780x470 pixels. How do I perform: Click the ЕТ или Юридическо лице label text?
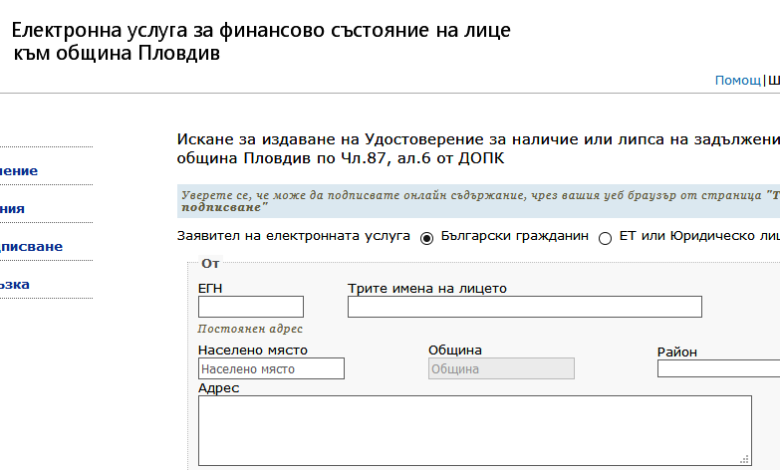(x=699, y=236)
